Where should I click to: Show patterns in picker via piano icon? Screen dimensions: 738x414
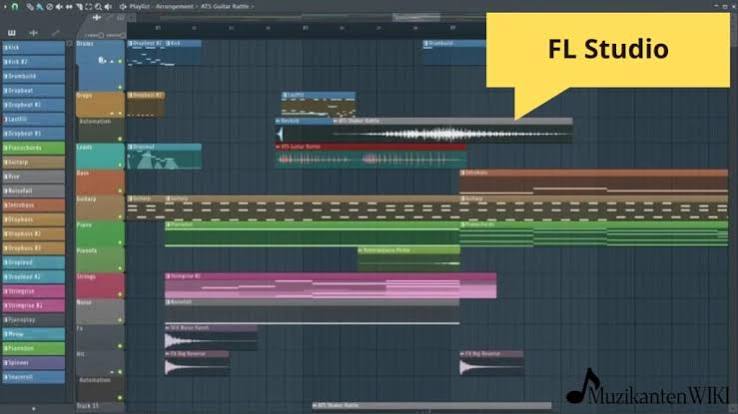pos(12,32)
